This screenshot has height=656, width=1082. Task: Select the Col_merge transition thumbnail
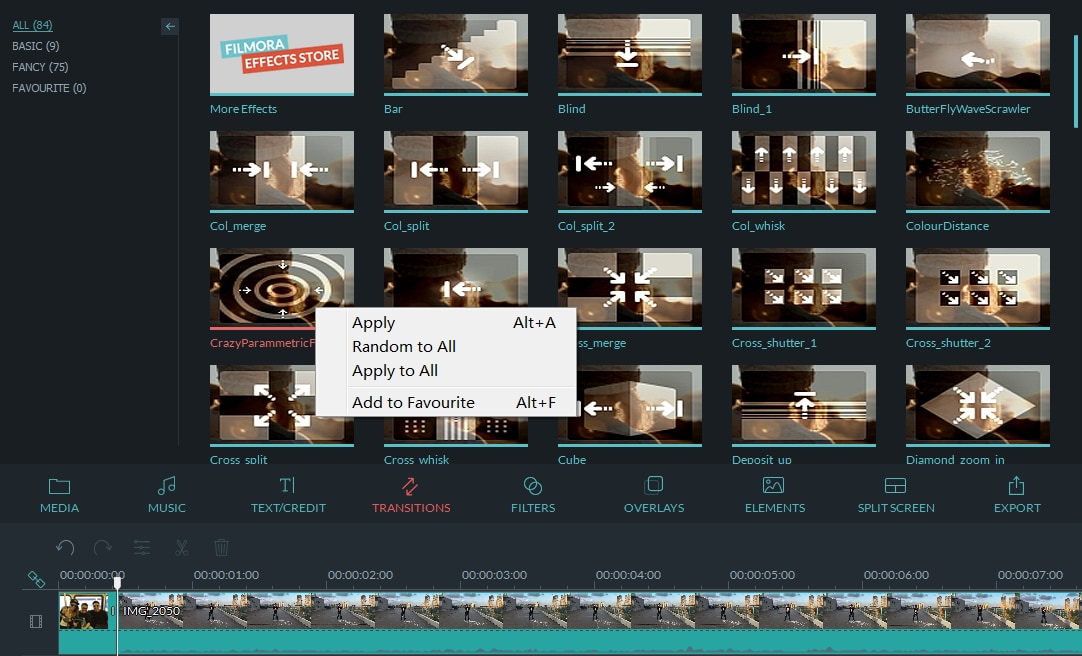coord(282,171)
